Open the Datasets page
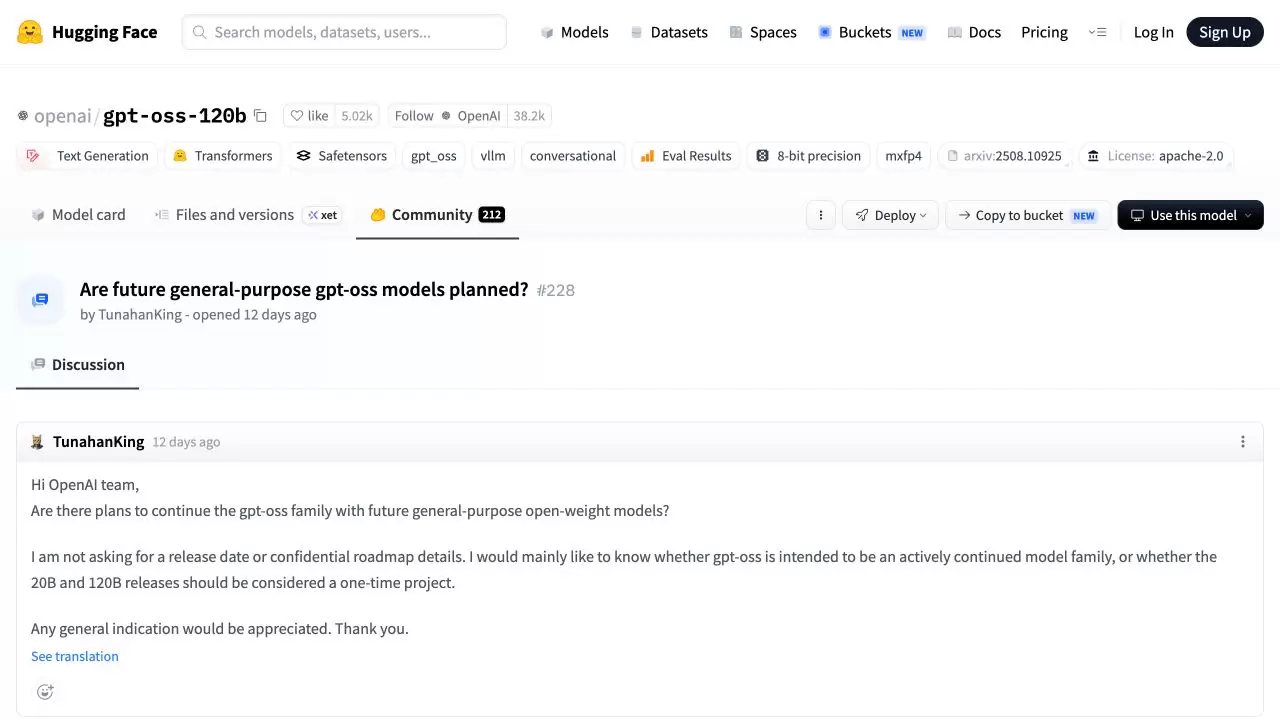Screen dimensions: 1280x720 tap(669, 32)
